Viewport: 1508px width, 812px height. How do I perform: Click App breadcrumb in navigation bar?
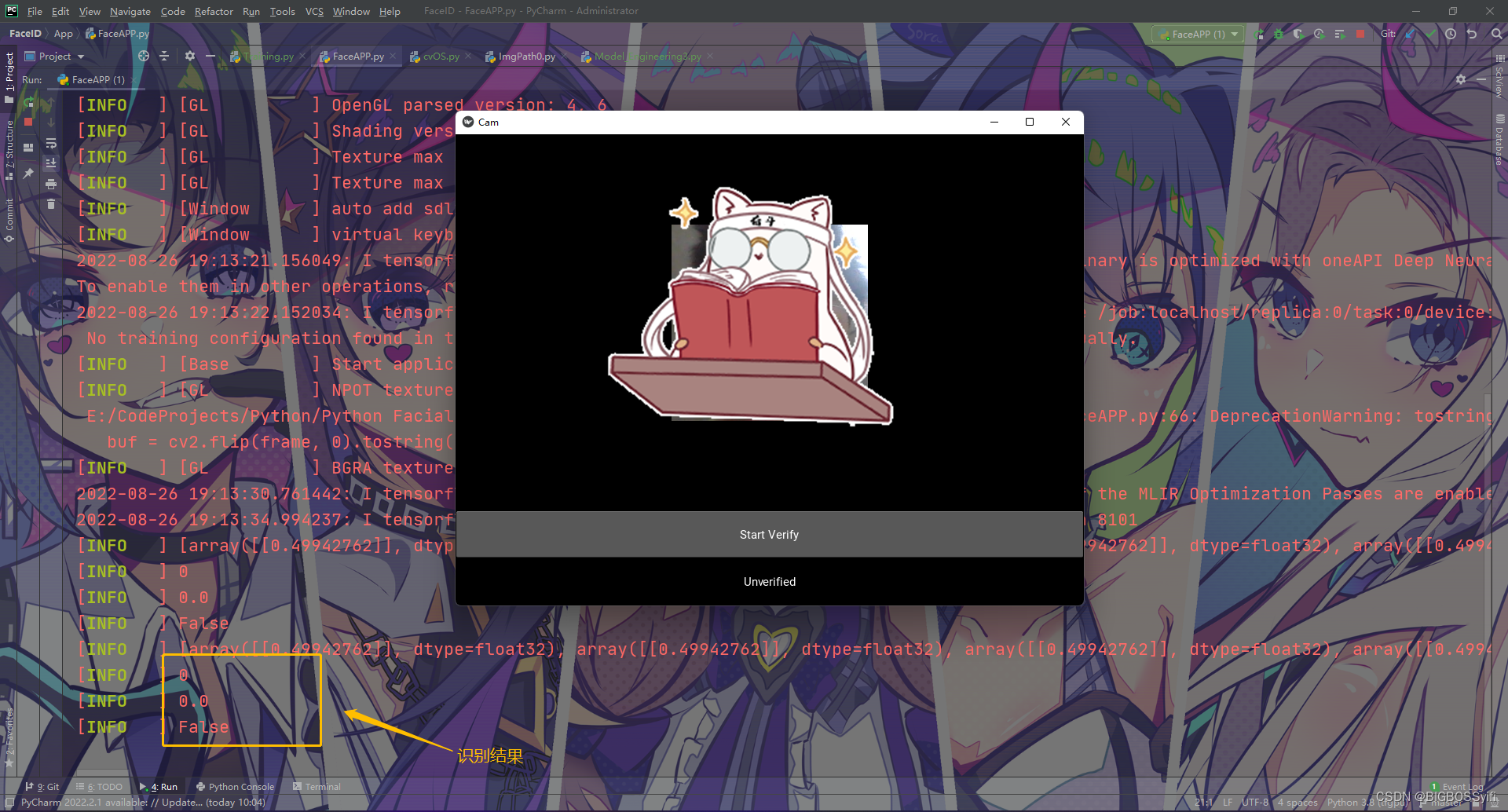(x=63, y=34)
